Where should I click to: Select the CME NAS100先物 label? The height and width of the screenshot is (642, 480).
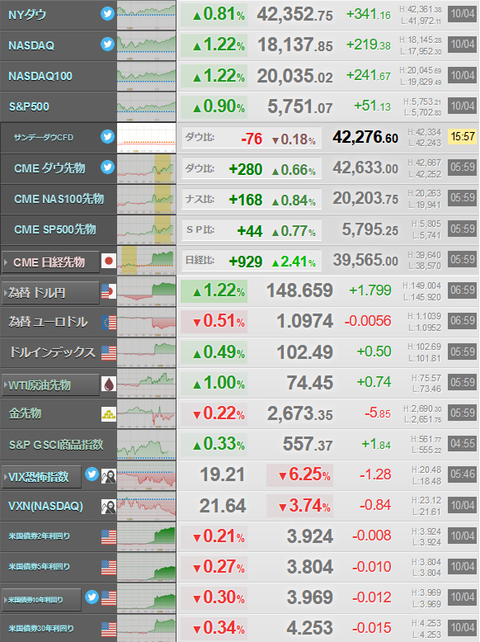tap(59, 199)
